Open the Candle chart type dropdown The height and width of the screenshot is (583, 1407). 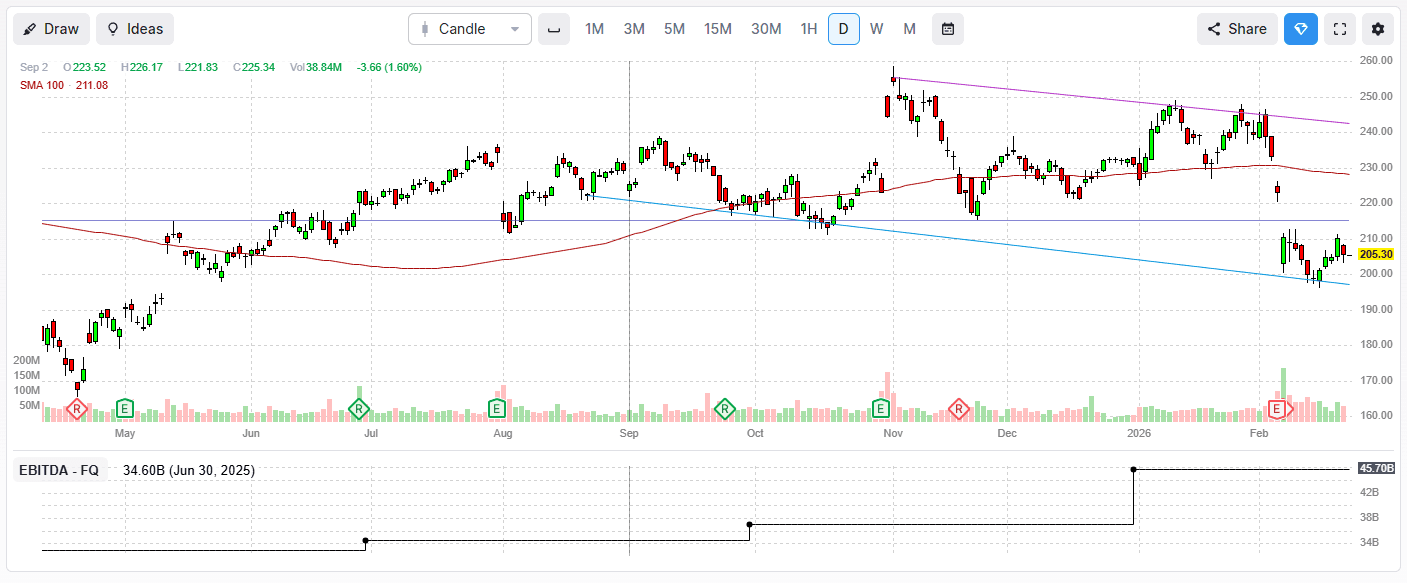tap(470, 29)
